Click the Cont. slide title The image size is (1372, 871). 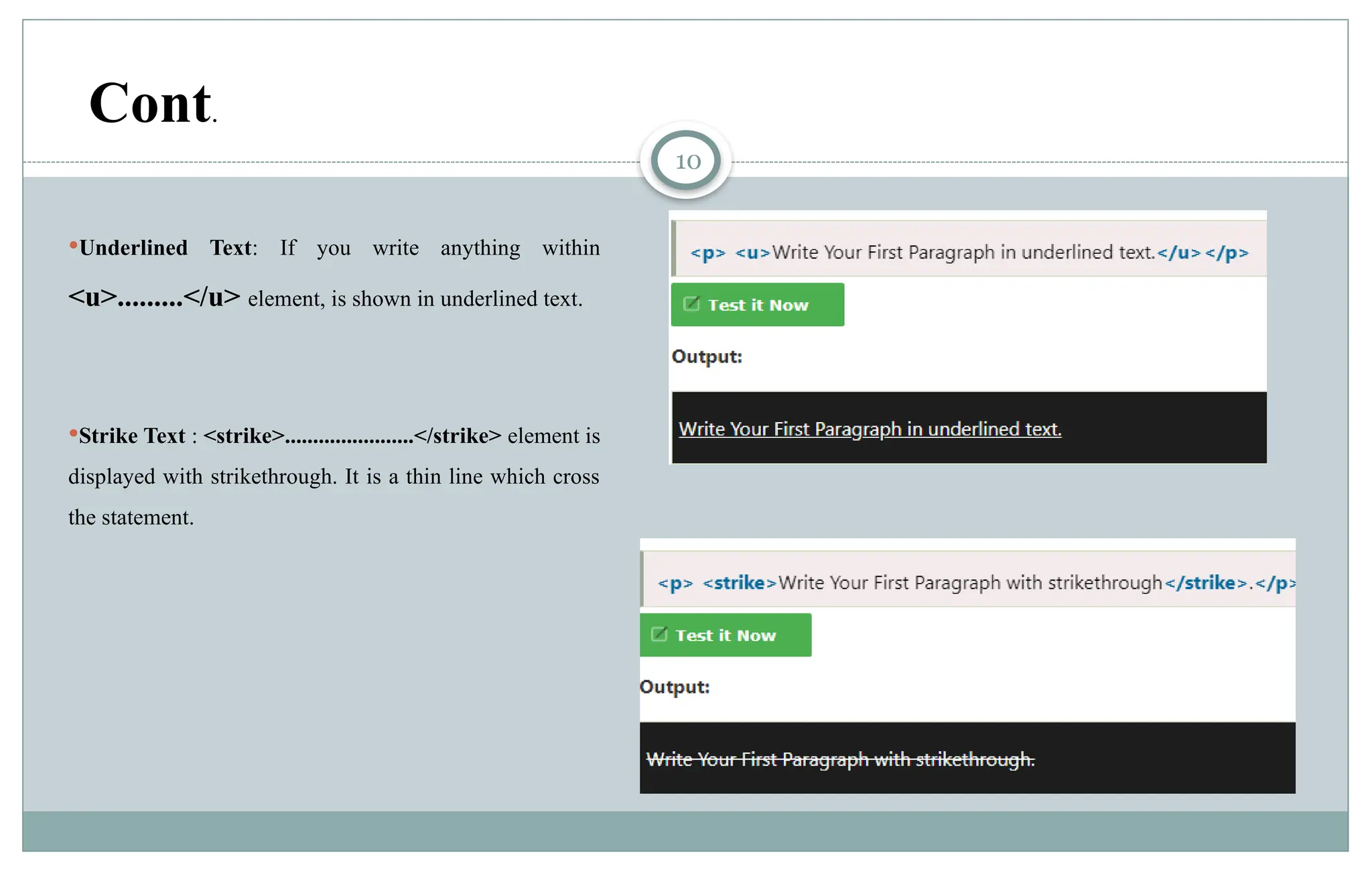153,103
